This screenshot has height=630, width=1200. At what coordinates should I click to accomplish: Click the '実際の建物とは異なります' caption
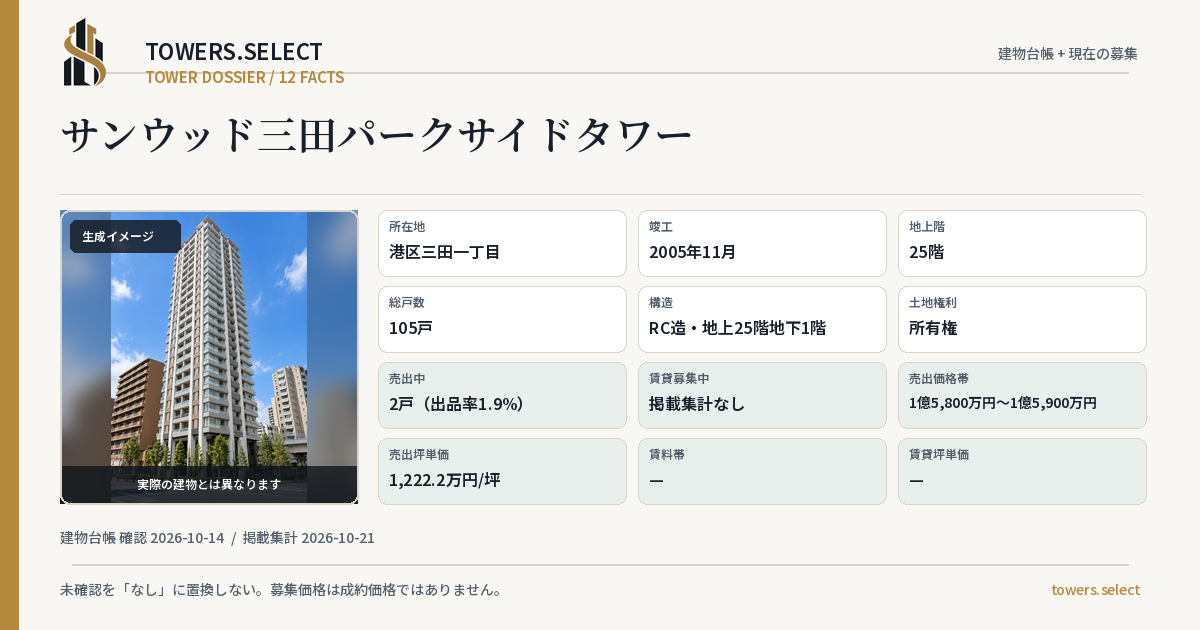point(209,484)
